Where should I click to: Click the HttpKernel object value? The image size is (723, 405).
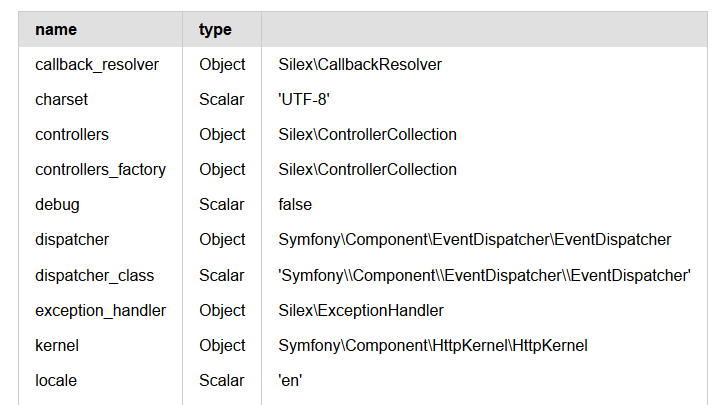tap(433, 345)
